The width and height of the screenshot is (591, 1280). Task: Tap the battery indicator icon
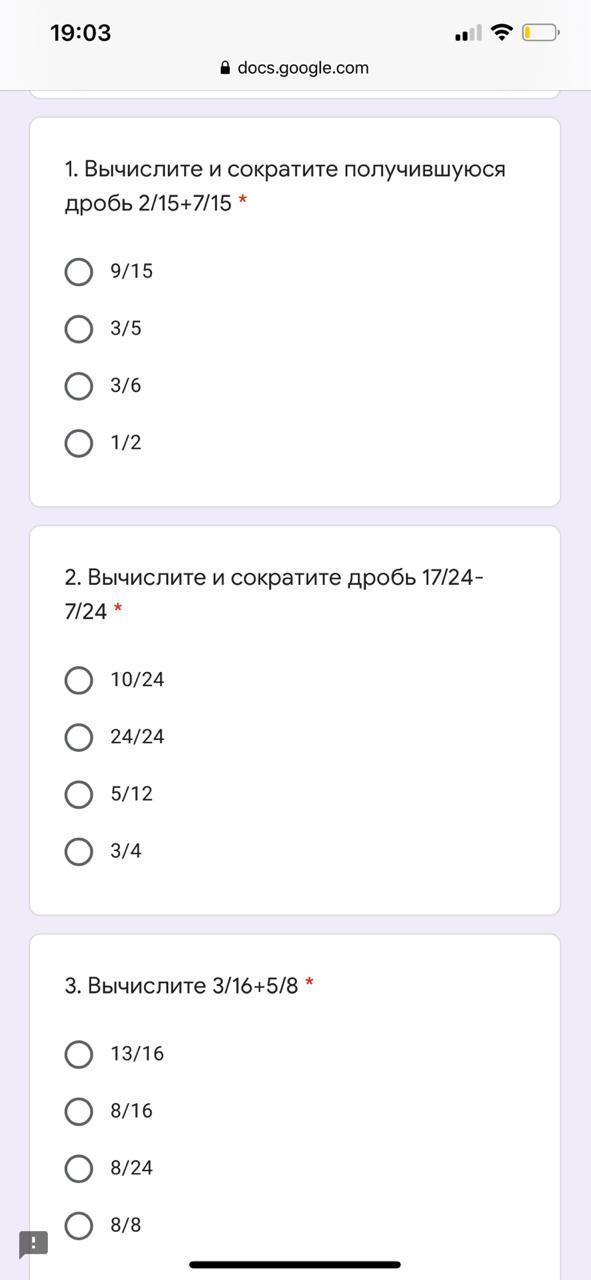pyautogui.click(x=540, y=33)
